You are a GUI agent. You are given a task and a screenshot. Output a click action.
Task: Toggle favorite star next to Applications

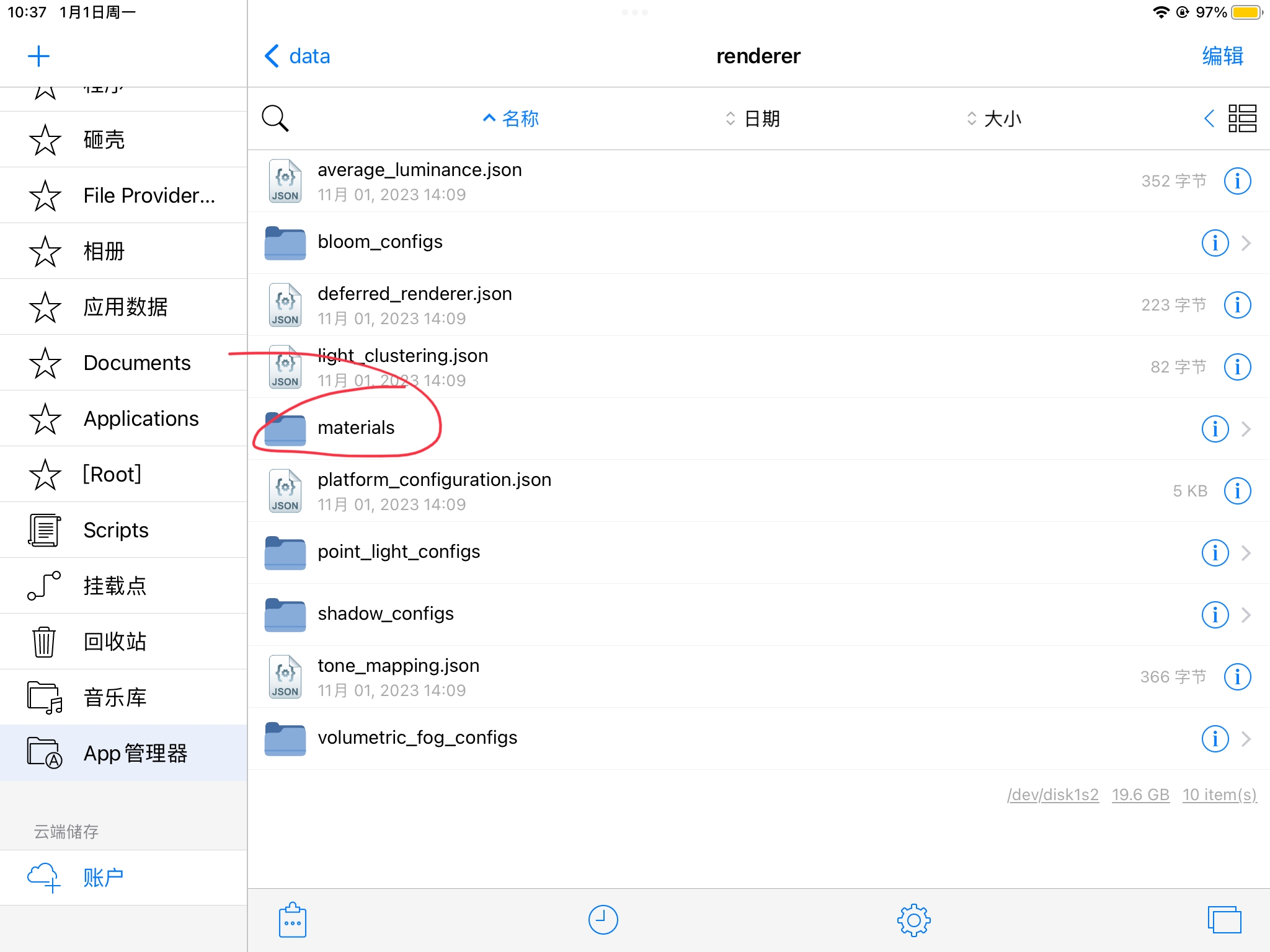coord(45,418)
